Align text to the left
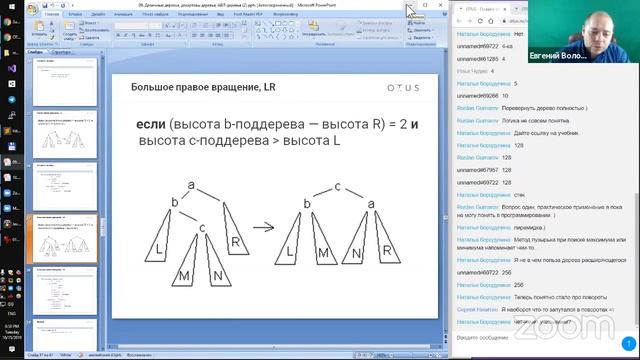This screenshot has width=640, height=360. (x=194, y=36)
